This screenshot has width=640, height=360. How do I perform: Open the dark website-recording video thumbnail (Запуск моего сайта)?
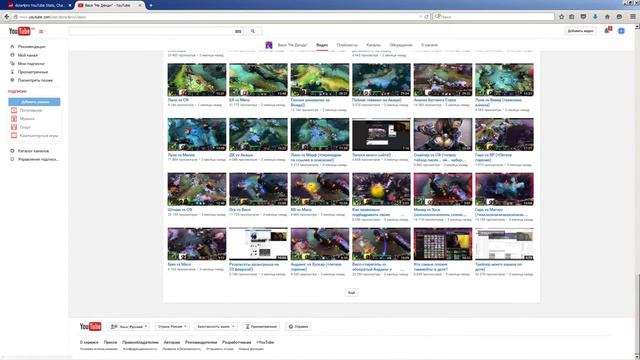tap(381, 135)
